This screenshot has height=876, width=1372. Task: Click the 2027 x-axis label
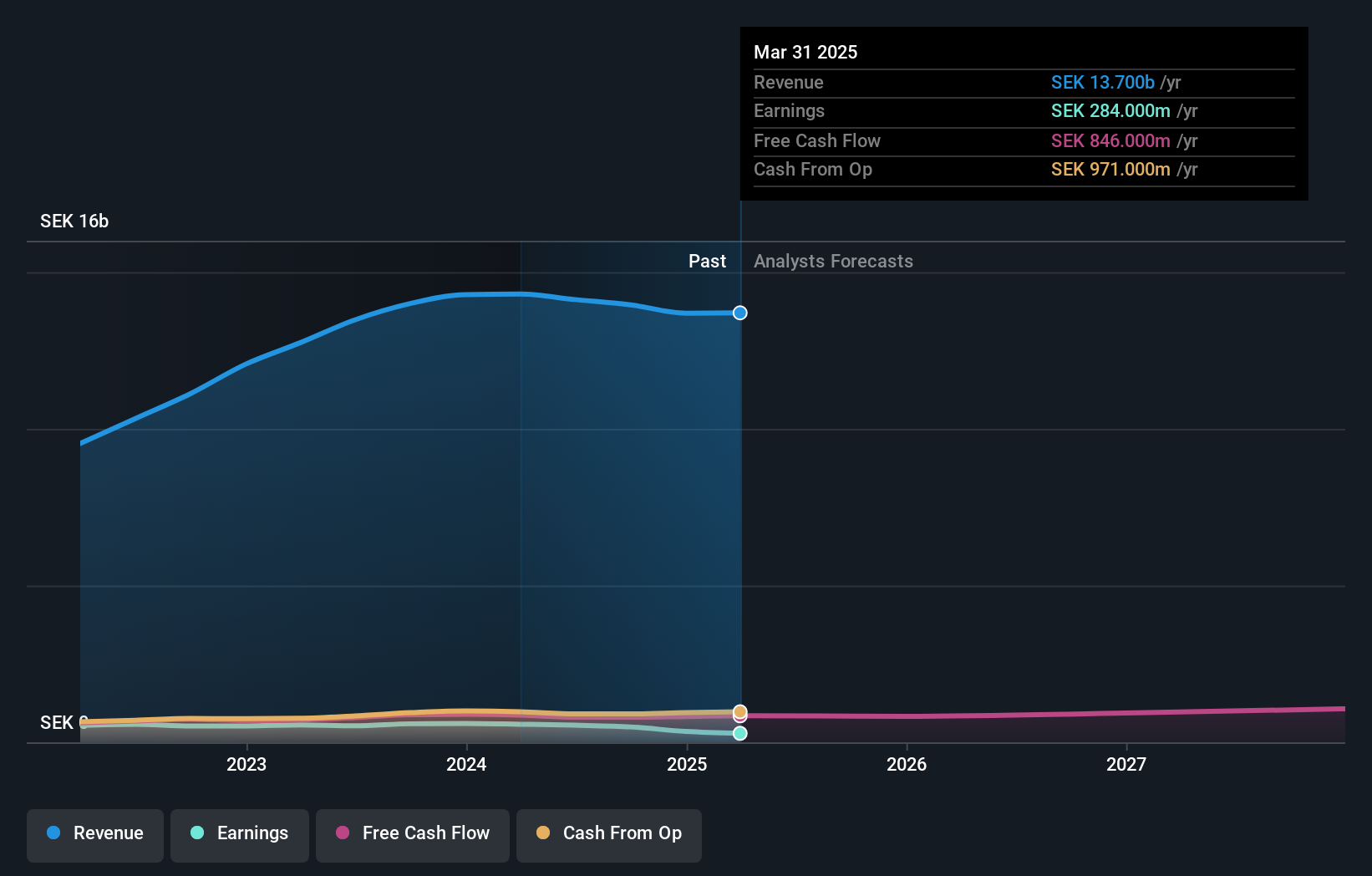(1126, 764)
